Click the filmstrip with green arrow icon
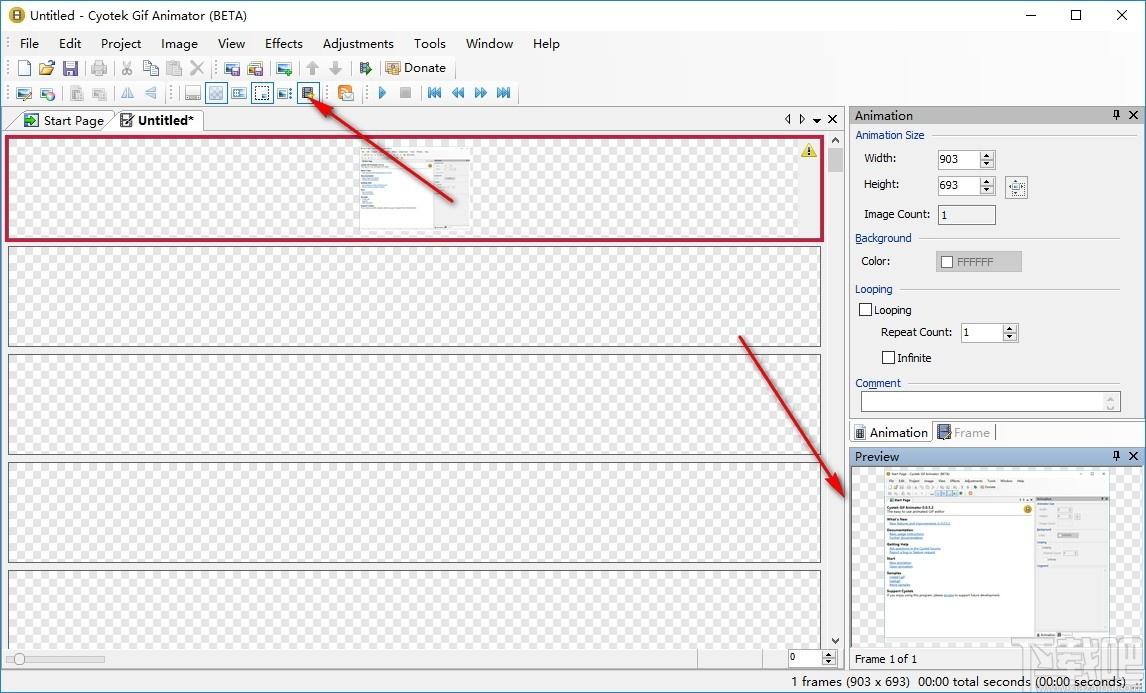Screen dimensions: 1146x693 365,68
